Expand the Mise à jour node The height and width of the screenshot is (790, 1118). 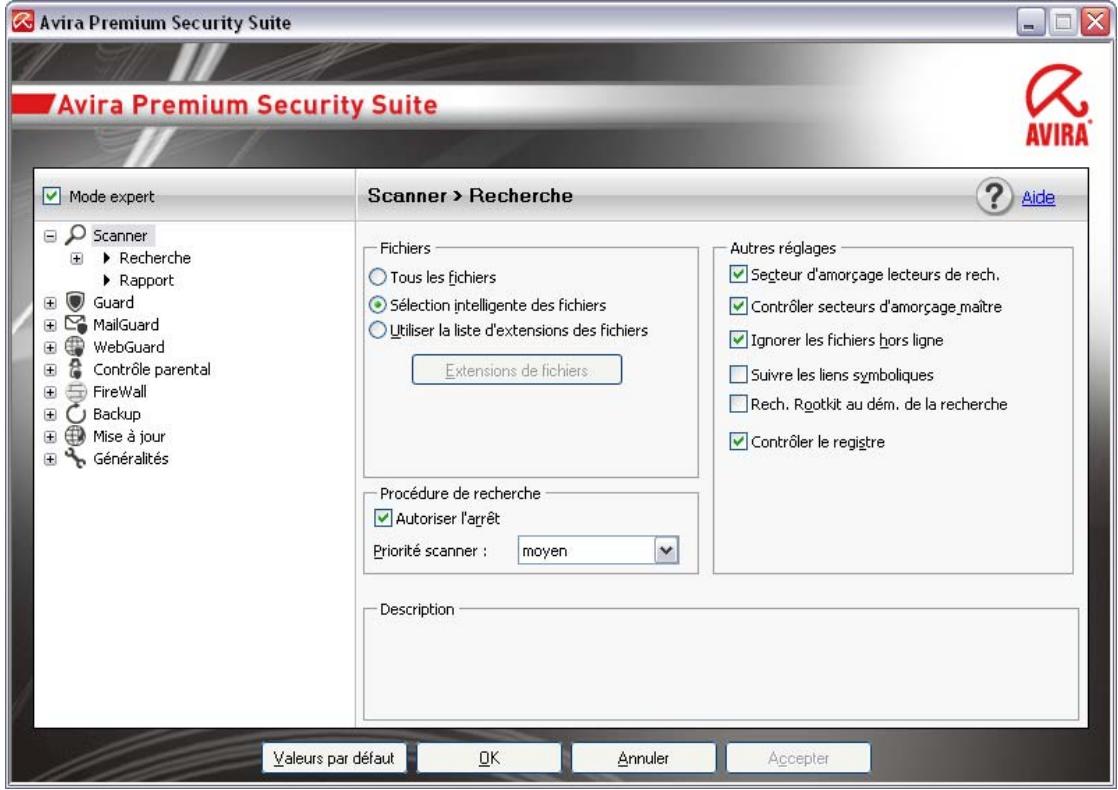(x=50, y=436)
